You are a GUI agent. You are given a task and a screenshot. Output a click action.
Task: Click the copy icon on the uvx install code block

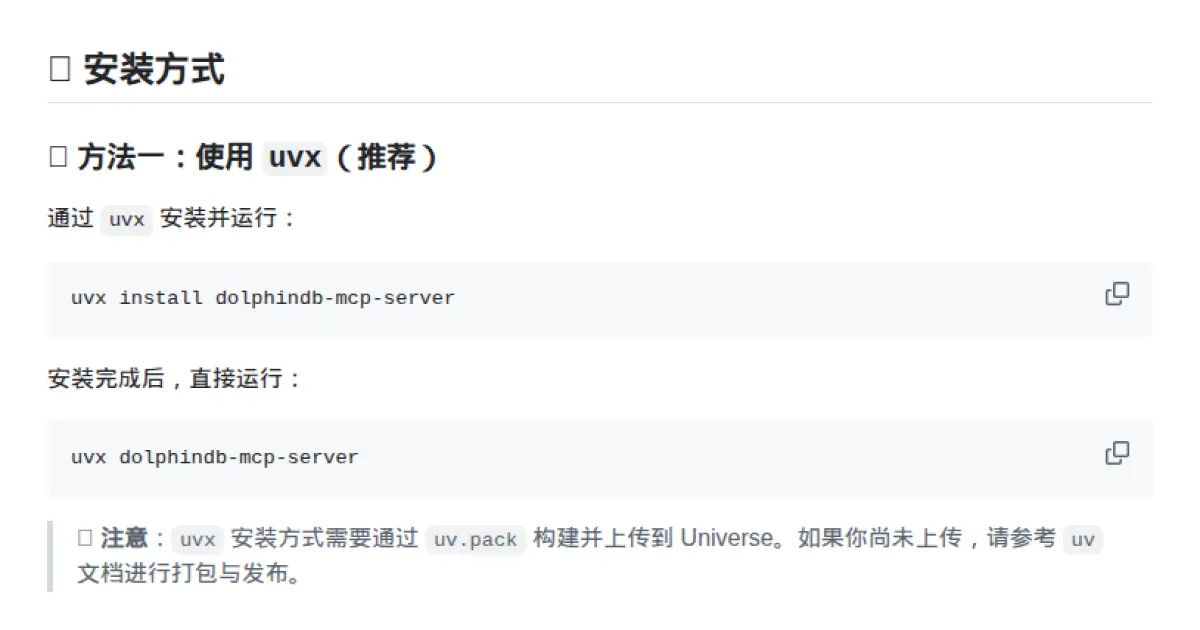[1116, 294]
